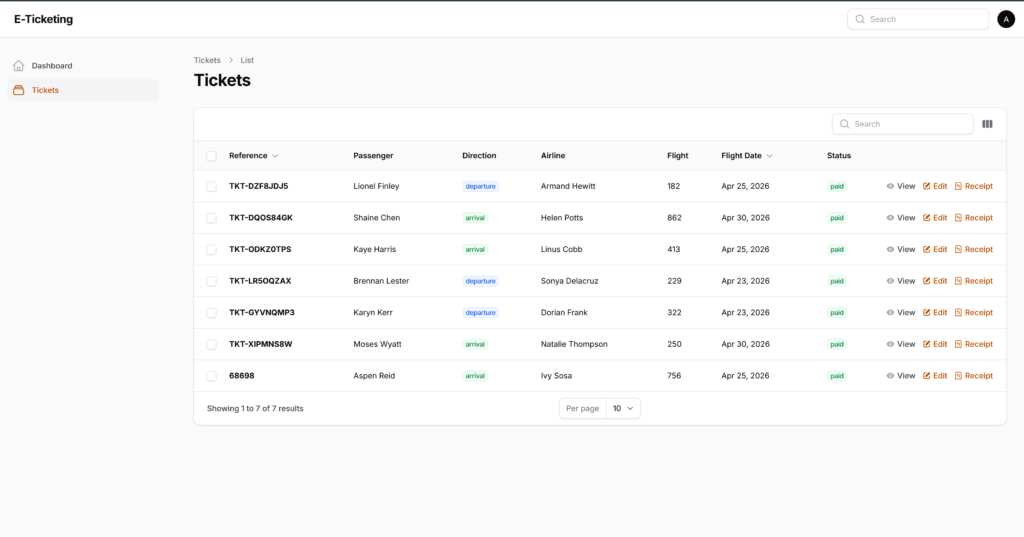Check the TKT-GYVNQMP3 row checkbox
Image resolution: width=1024 pixels, height=537 pixels.
point(212,313)
